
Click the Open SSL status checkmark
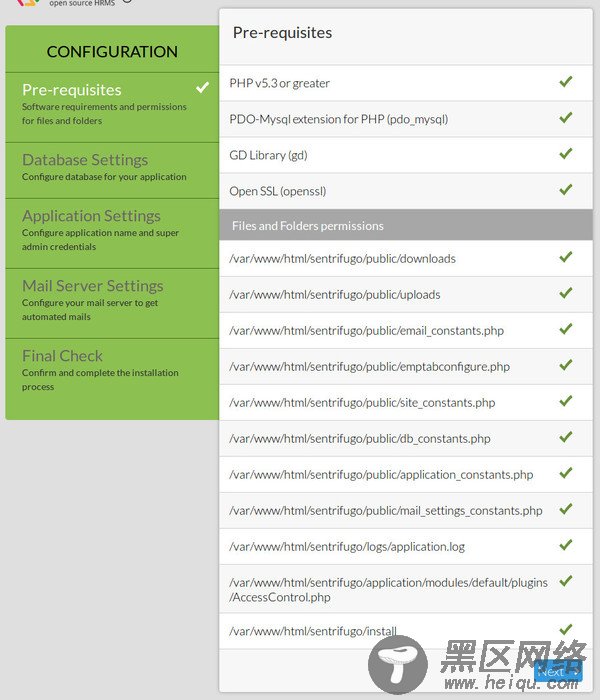566,190
